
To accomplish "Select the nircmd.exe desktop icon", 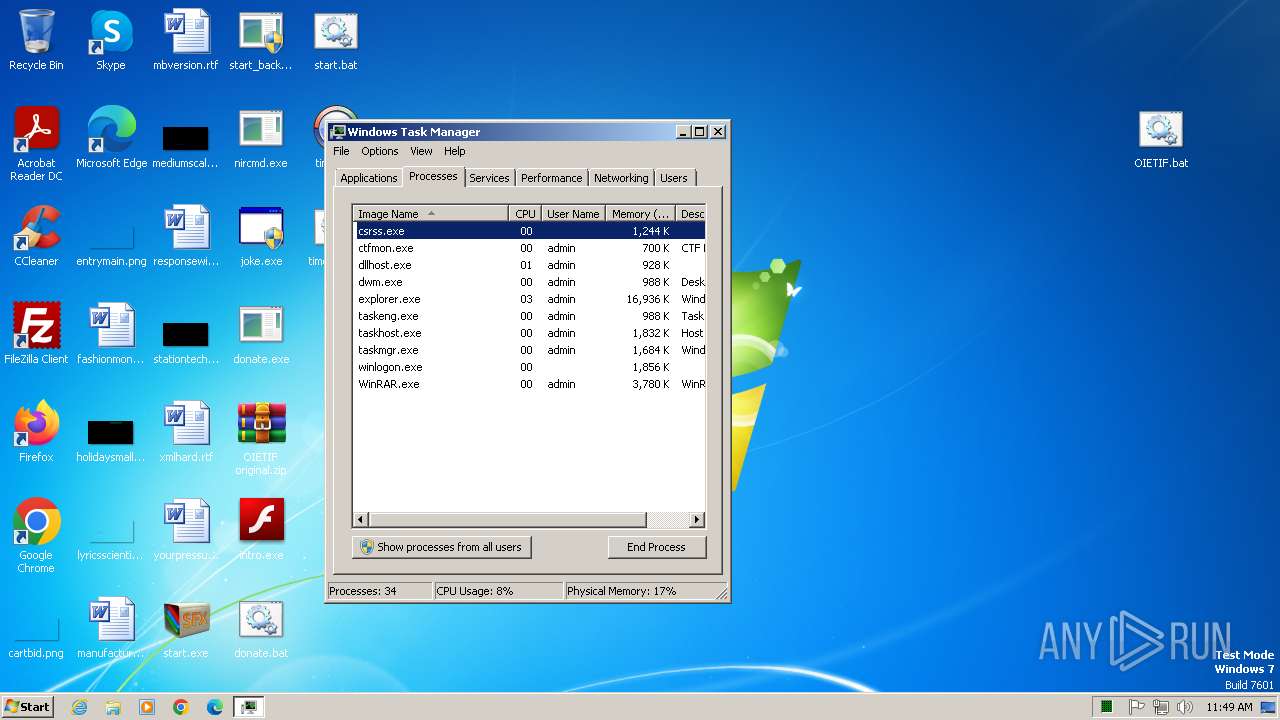I will pyautogui.click(x=260, y=139).
